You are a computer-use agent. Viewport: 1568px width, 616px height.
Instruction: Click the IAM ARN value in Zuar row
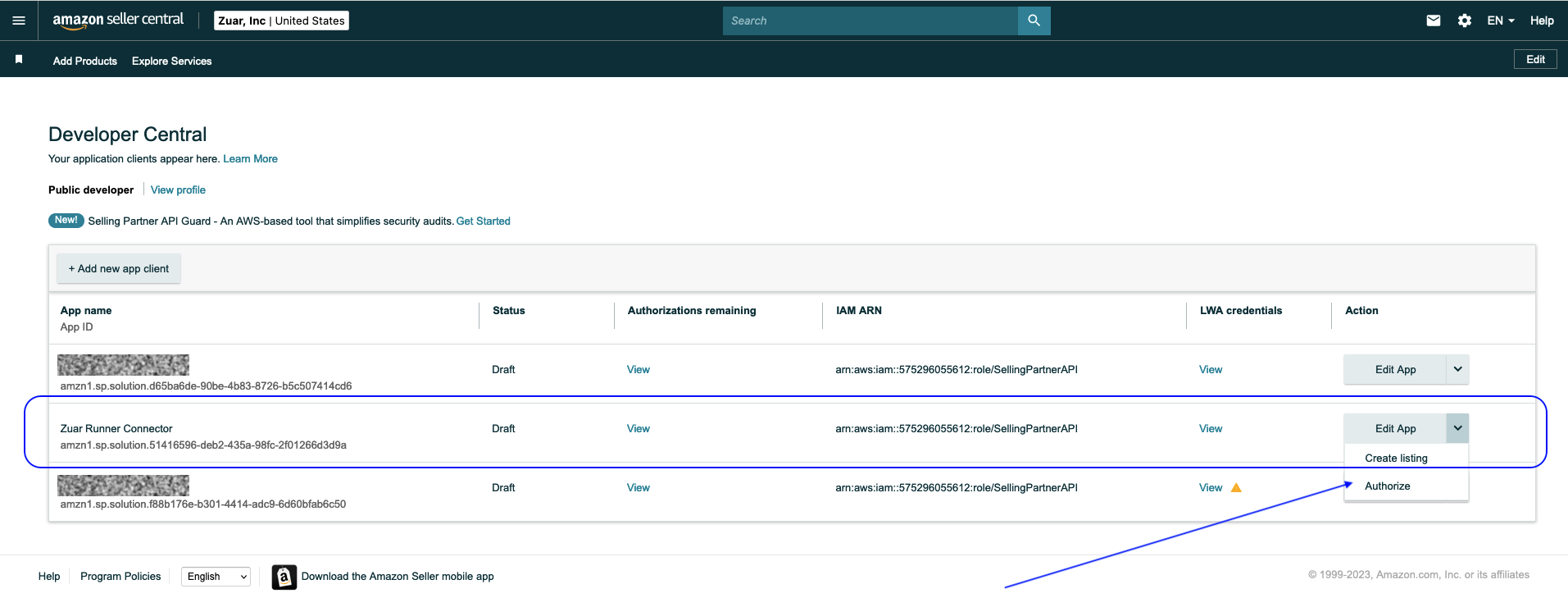click(x=957, y=428)
